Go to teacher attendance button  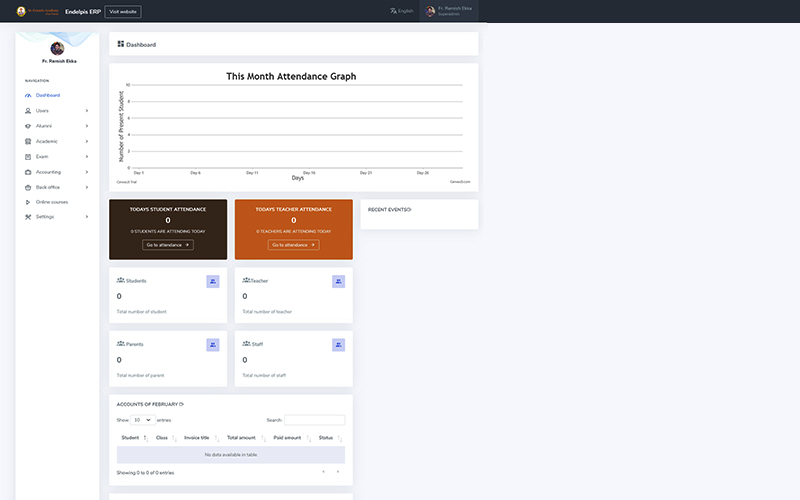click(x=293, y=245)
